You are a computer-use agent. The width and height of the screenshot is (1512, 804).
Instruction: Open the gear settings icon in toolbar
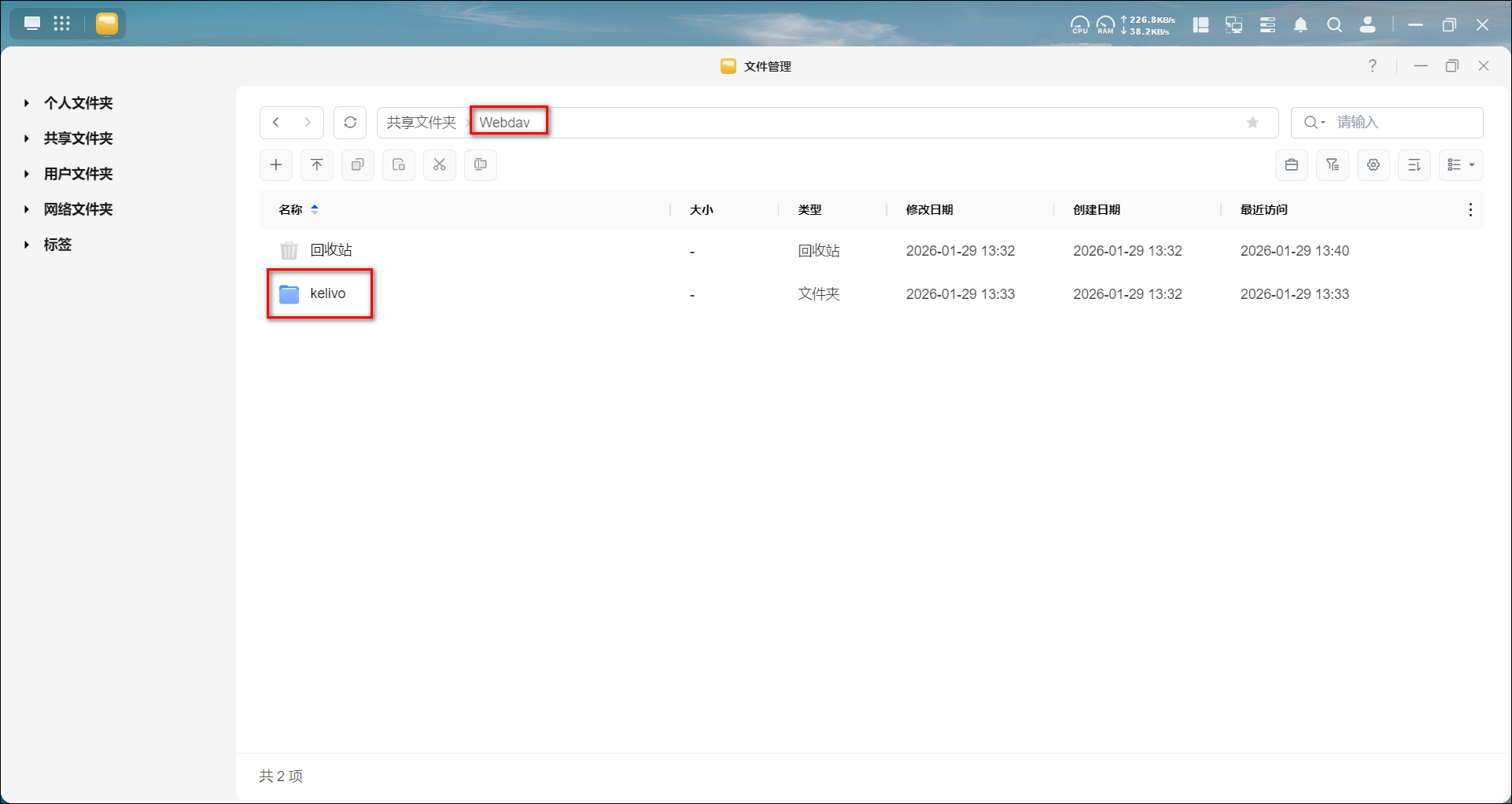pyautogui.click(x=1374, y=165)
